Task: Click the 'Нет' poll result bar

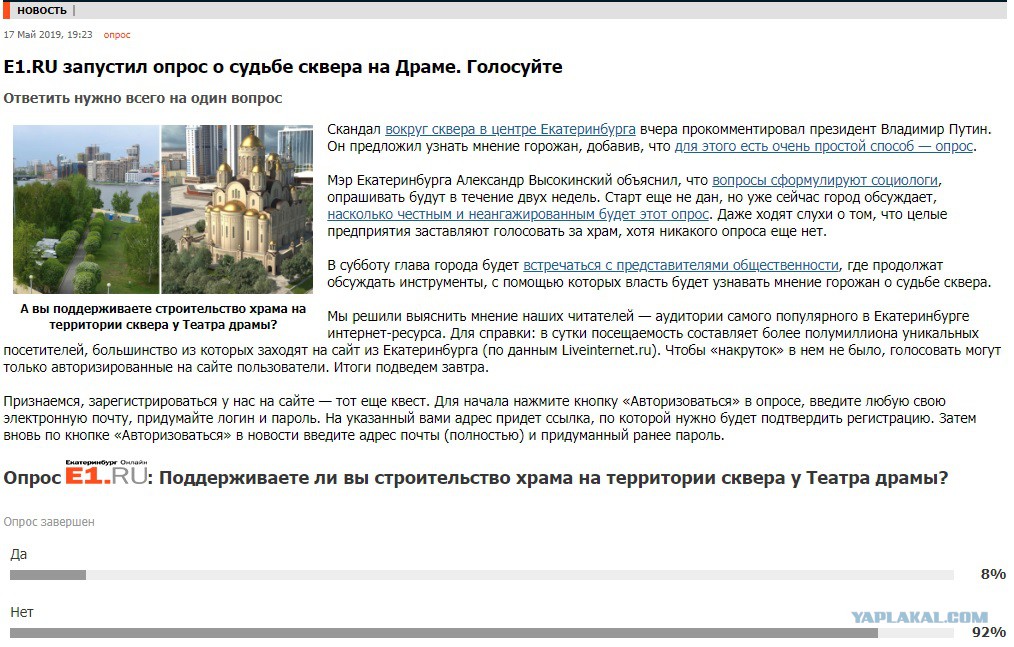Action: point(482,633)
